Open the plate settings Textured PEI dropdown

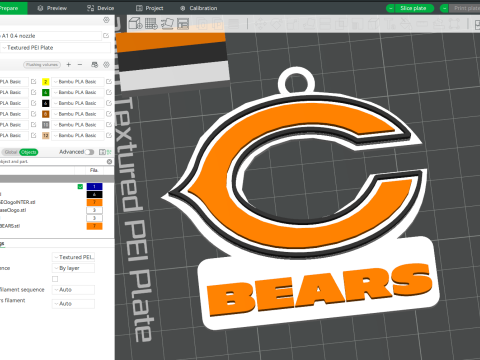[x=73, y=257]
